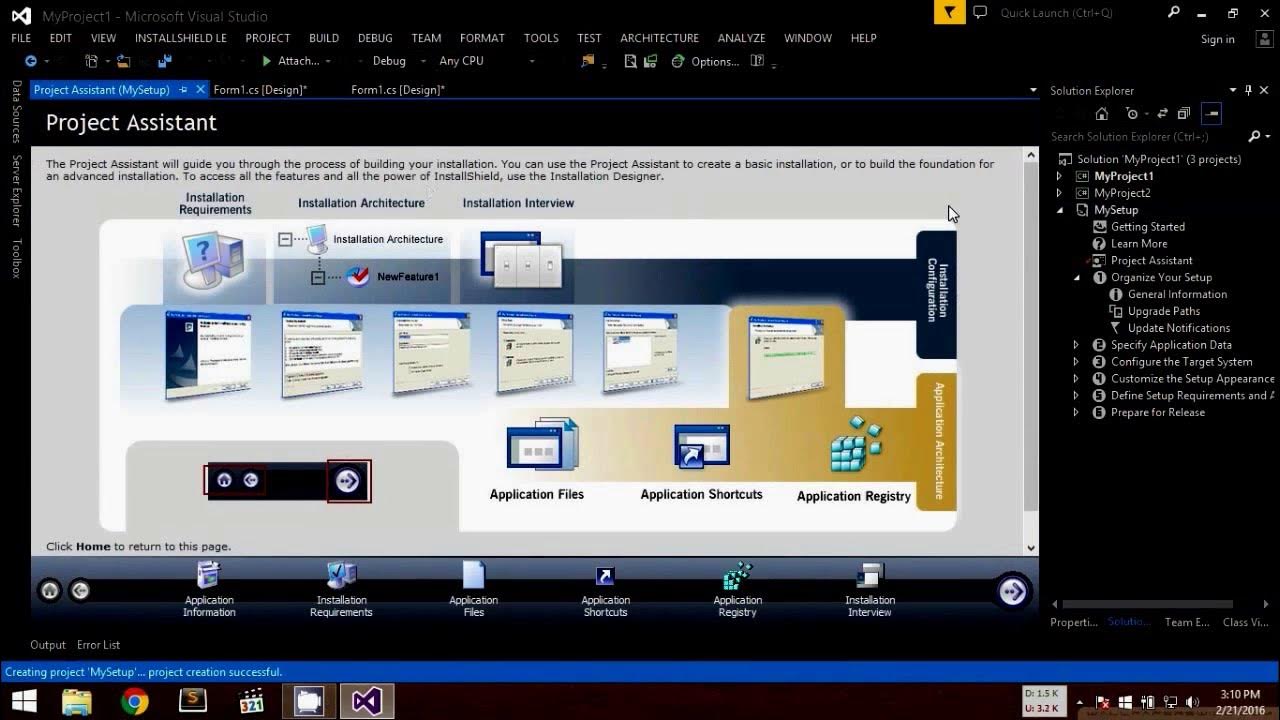The image size is (1280, 720).
Task: Click Sync with Active Document in Solution Explorer
Action: 1162,114
